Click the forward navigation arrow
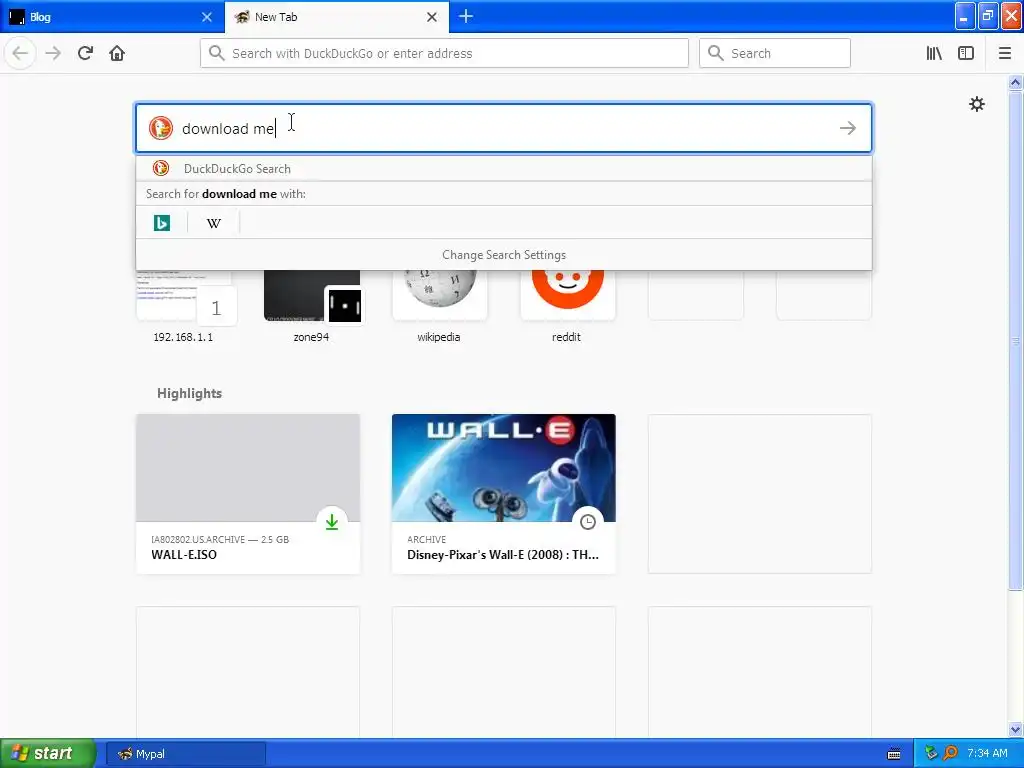Screen dimensions: 1024x768 (x=53, y=53)
